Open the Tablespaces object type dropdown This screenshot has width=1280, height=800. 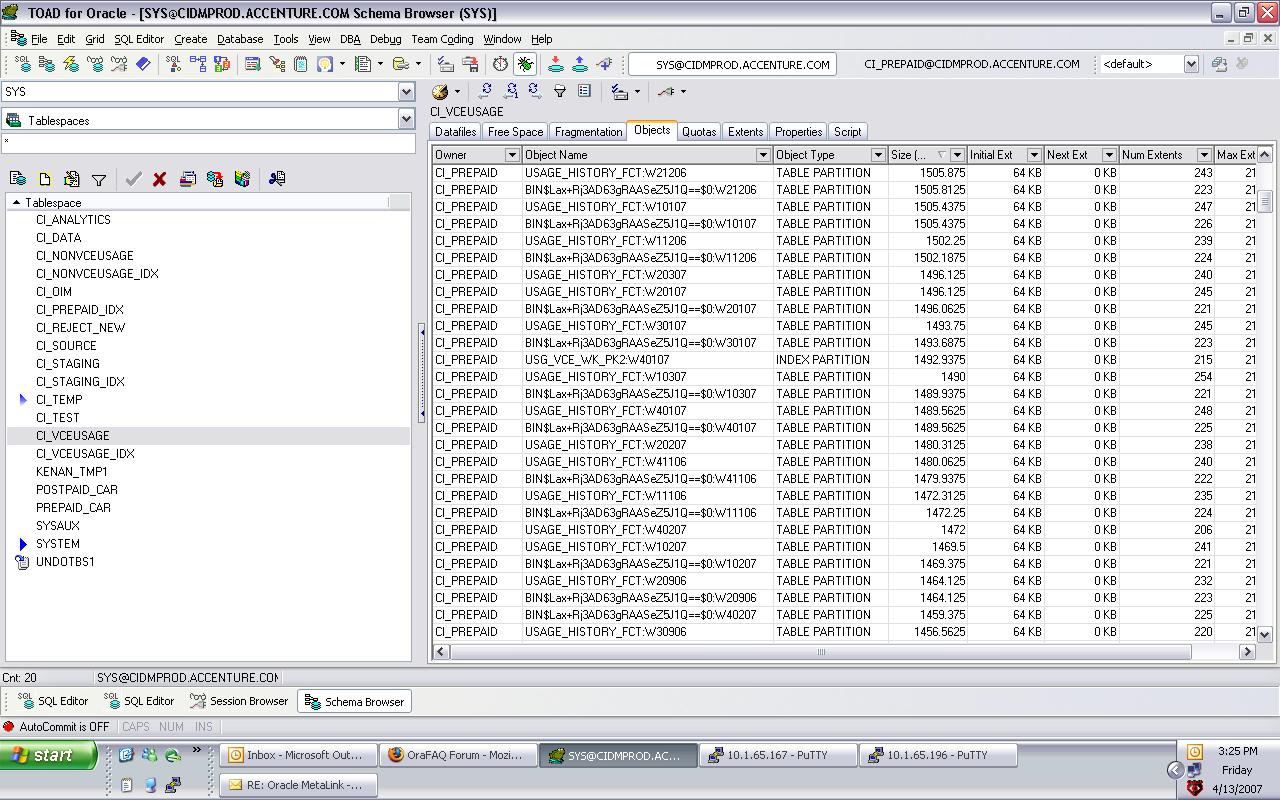tap(406, 119)
